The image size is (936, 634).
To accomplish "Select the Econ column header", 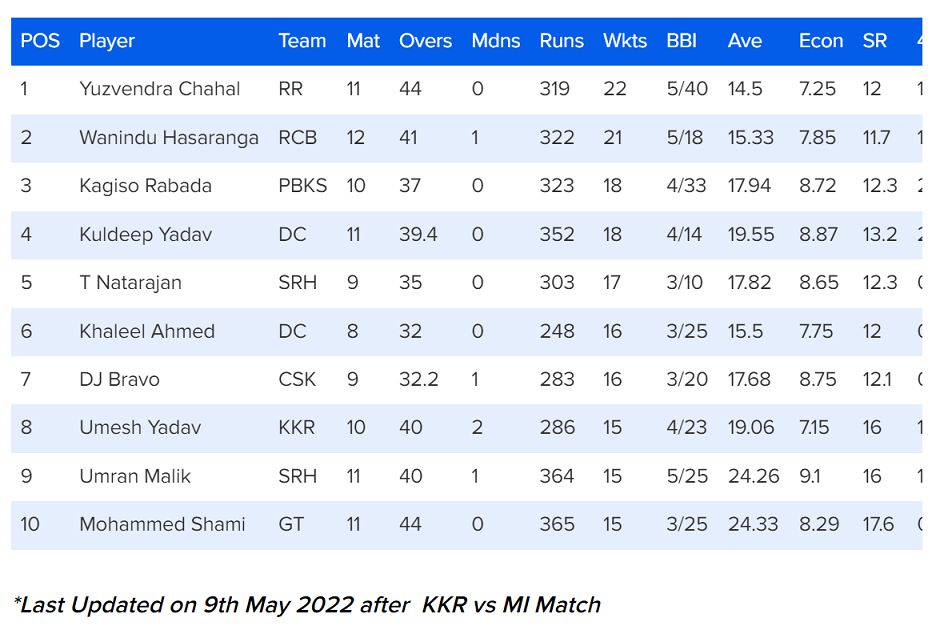I will [820, 41].
